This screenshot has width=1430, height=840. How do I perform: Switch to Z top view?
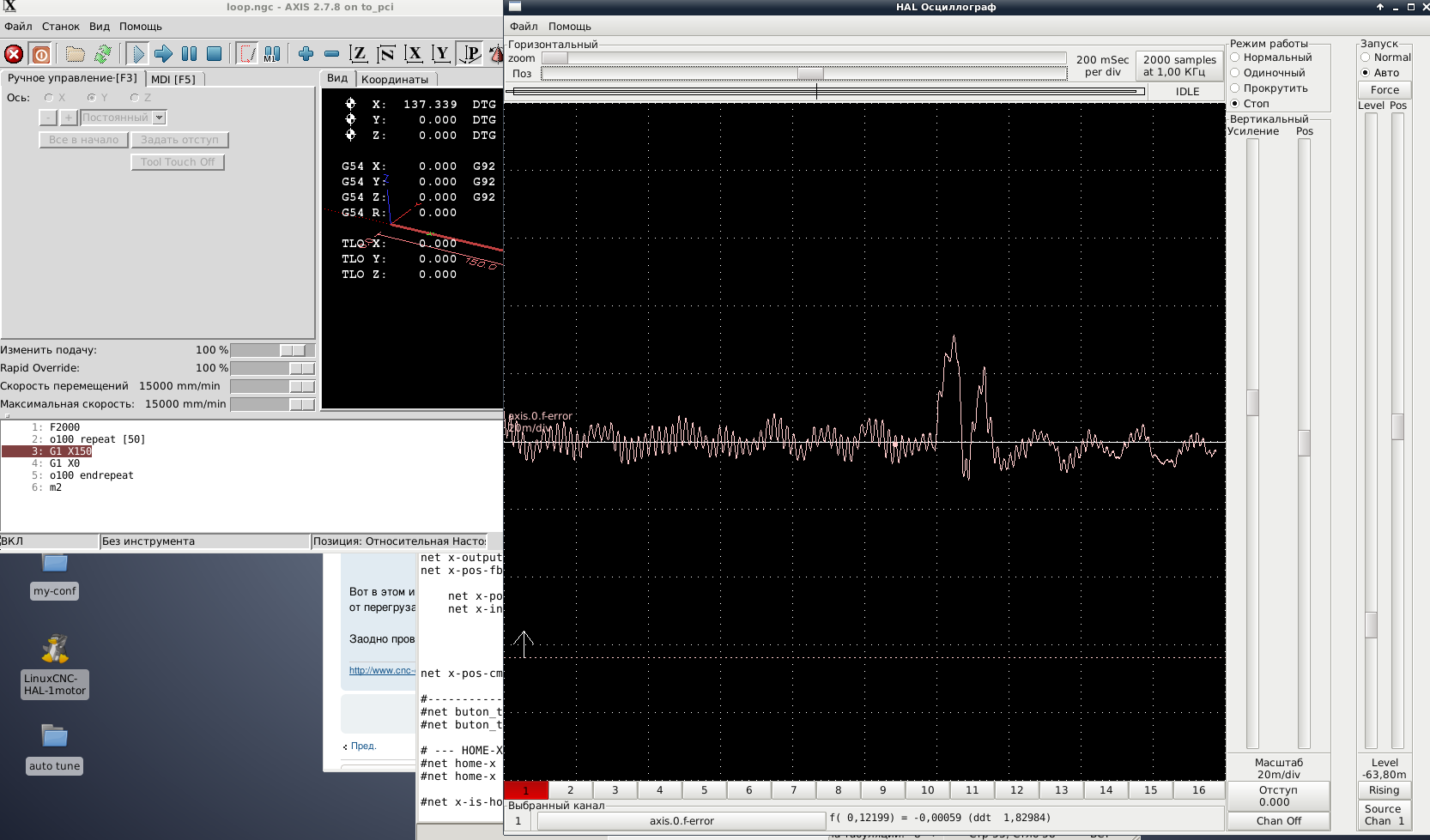pos(359,54)
